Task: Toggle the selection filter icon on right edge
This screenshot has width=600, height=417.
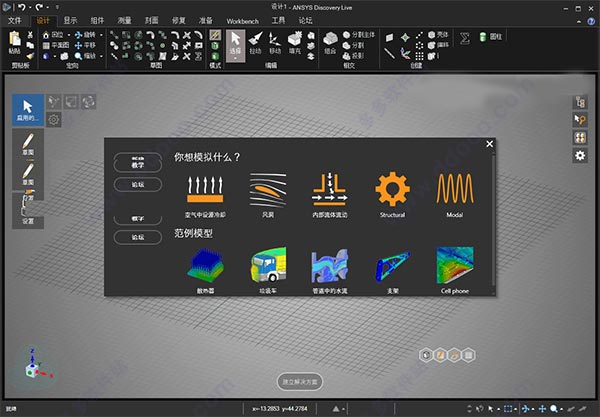Action: (580, 120)
